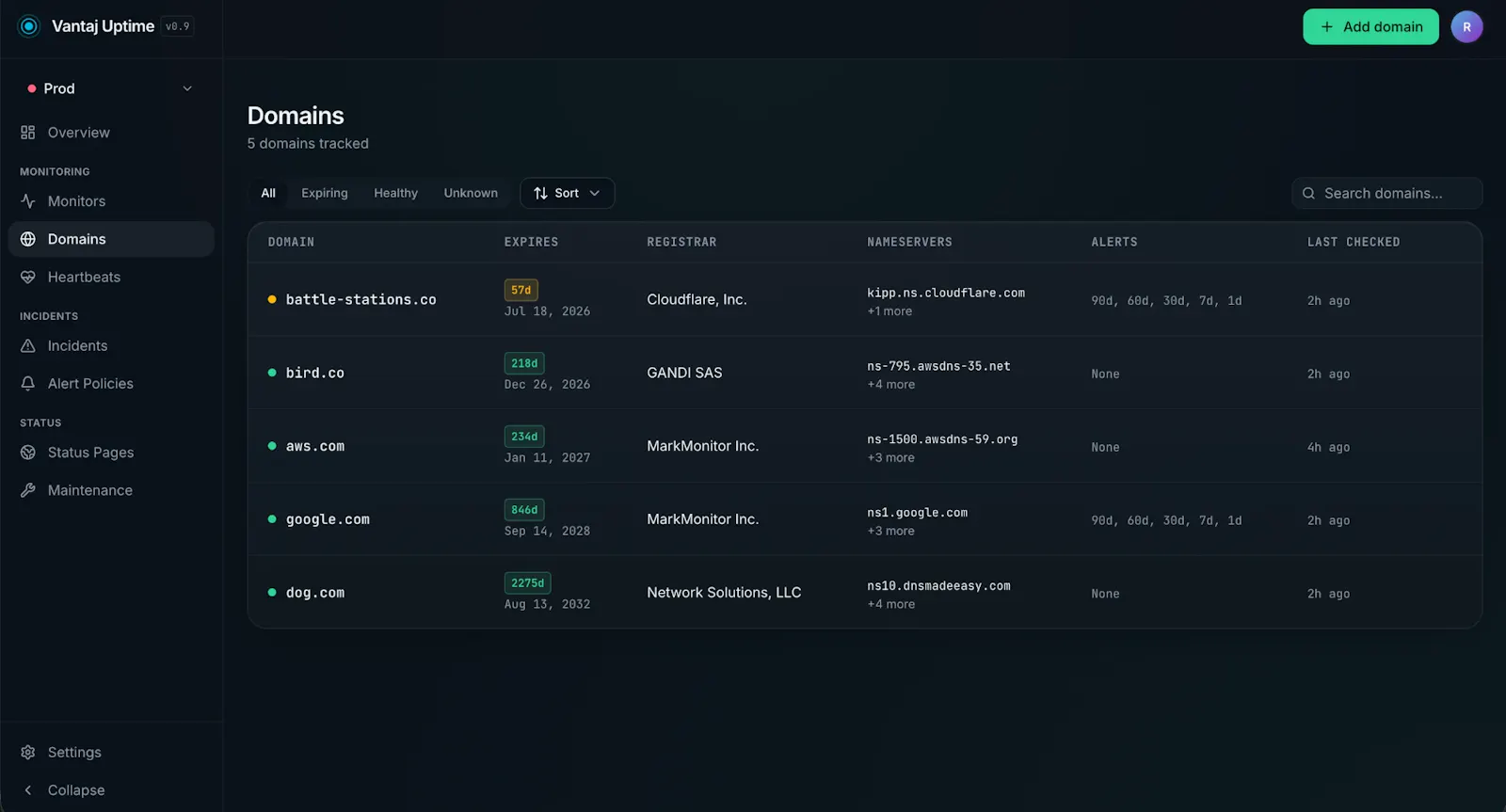Switch to the Expiring filter tab

click(x=325, y=193)
